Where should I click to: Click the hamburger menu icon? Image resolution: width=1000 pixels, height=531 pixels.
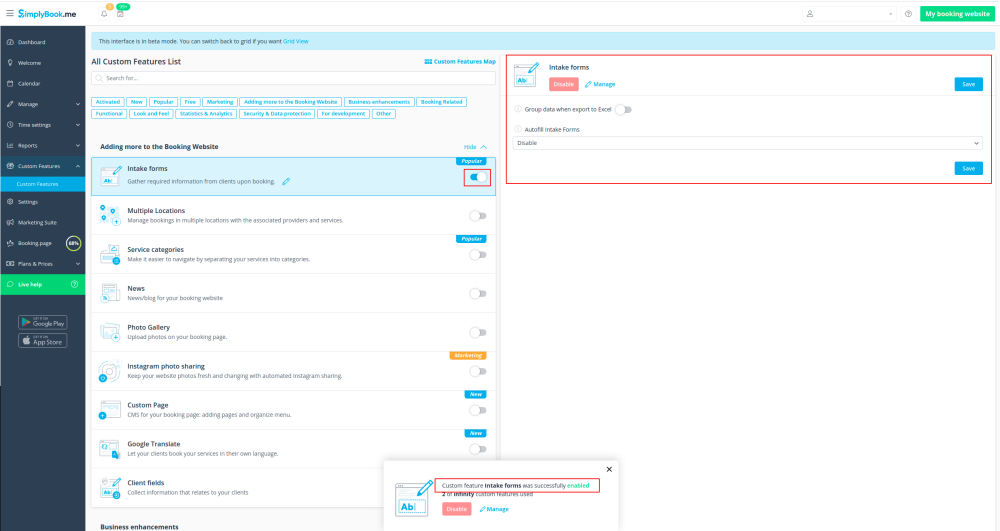pos(10,14)
